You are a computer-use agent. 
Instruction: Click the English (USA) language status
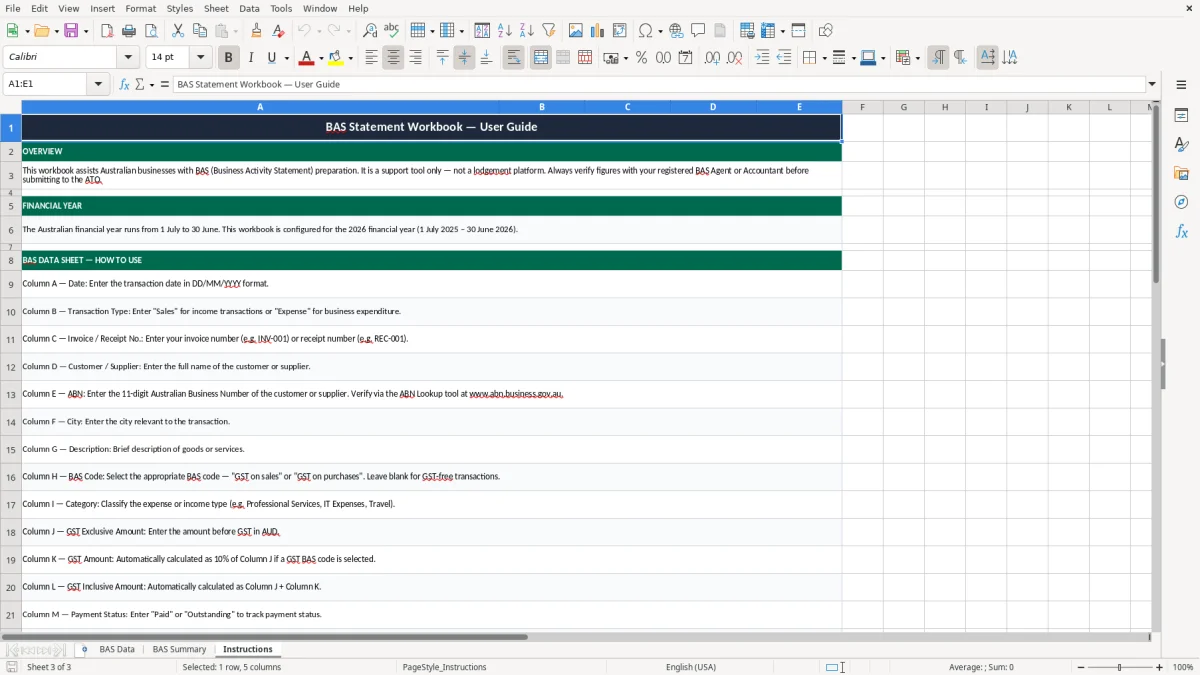[691, 667]
